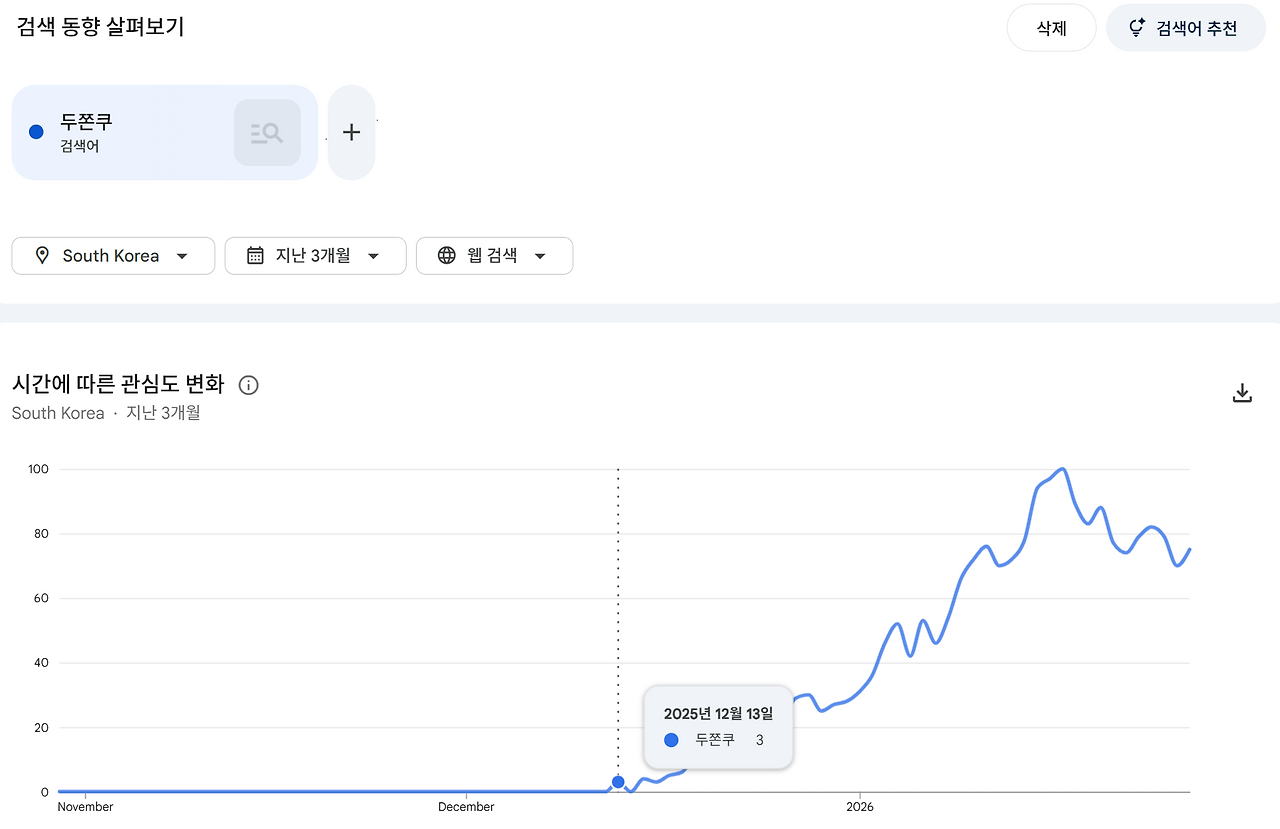The width and height of the screenshot is (1280, 829).
Task: Expand the 지난 3개월 dropdown arrow
Action: point(373,256)
